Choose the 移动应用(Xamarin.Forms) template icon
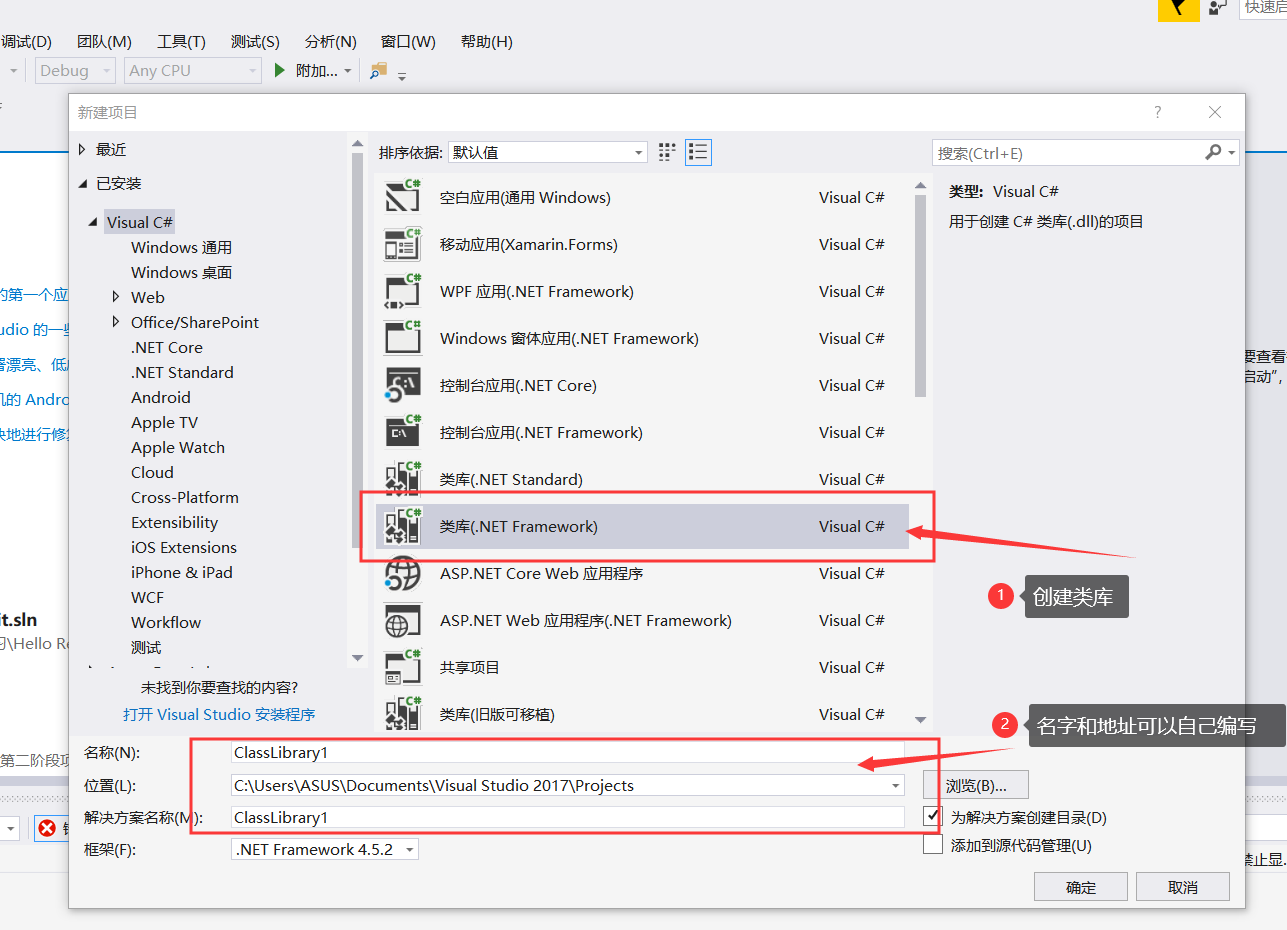The height and width of the screenshot is (930, 1287). pyautogui.click(x=402, y=244)
